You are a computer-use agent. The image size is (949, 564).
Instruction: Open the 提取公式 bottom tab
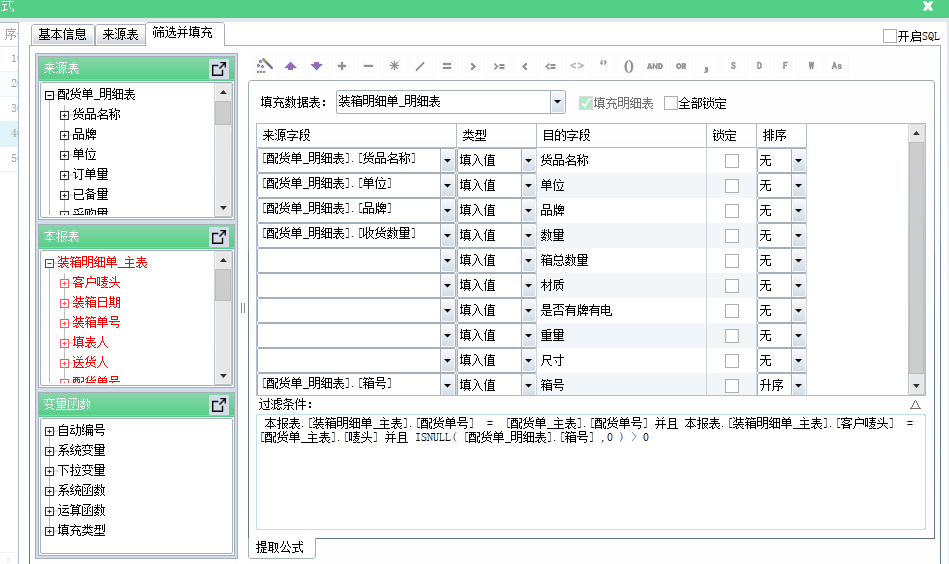click(280, 547)
